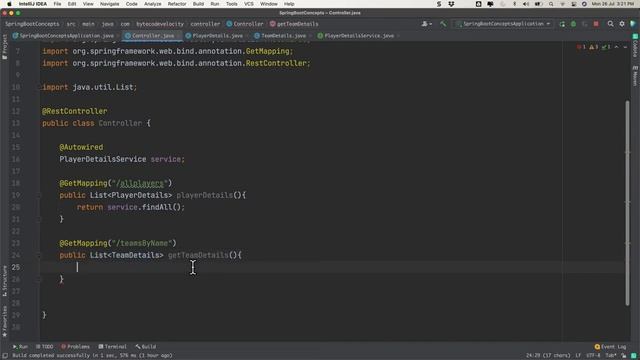Click the PlayerDetailsService field type
The width and height of the screenshot is (640, 360).
point(102,160)
